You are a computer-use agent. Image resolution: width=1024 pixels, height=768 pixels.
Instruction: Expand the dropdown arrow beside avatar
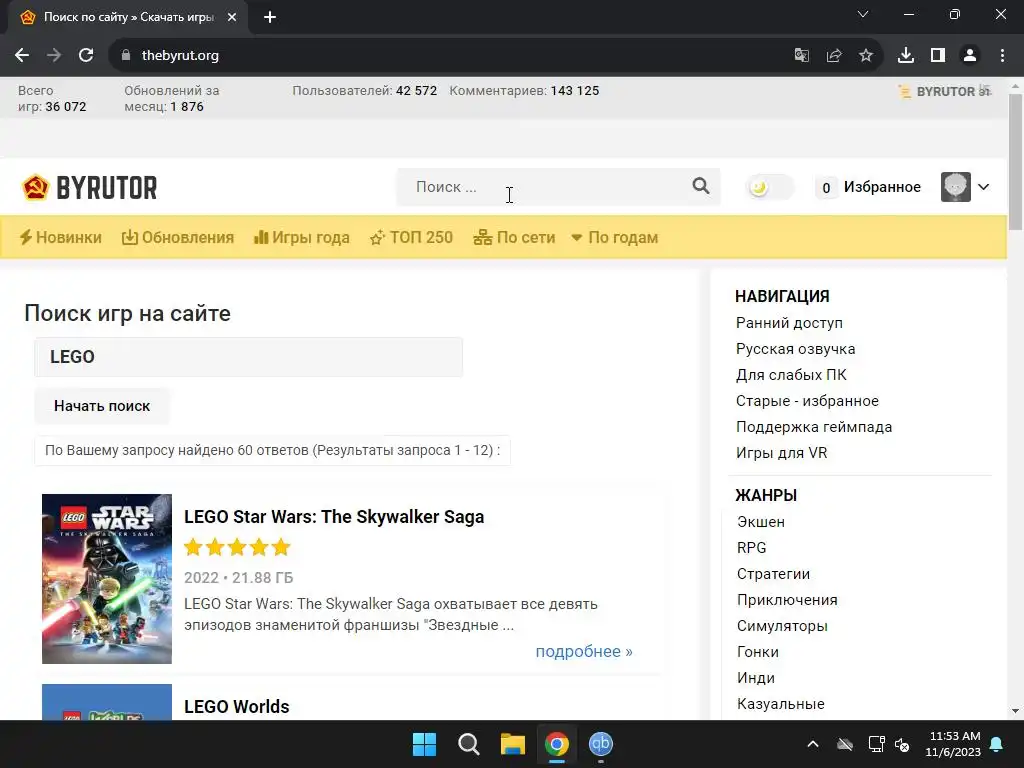[984, 187]
